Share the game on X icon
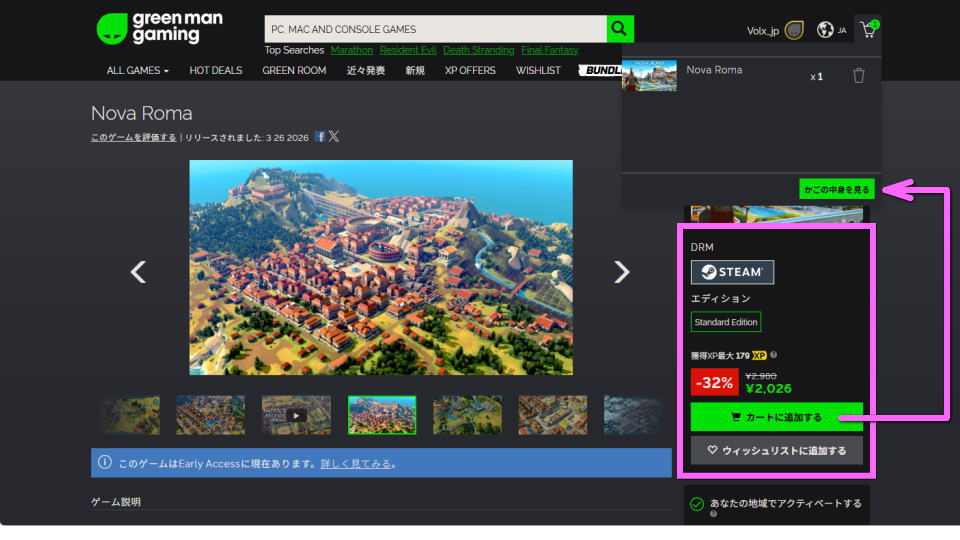 (334, 137)
